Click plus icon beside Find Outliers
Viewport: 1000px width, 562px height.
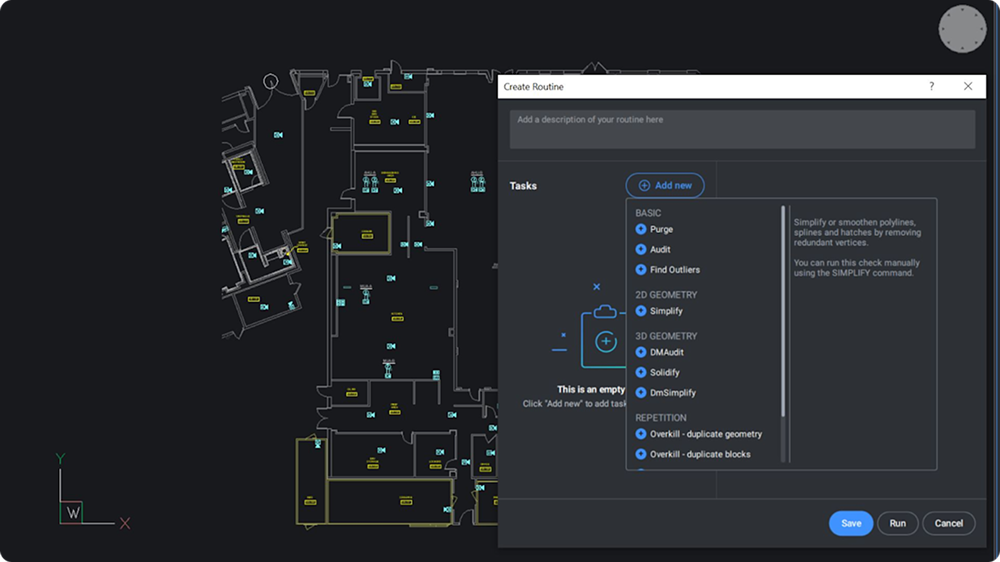(641, 270)
